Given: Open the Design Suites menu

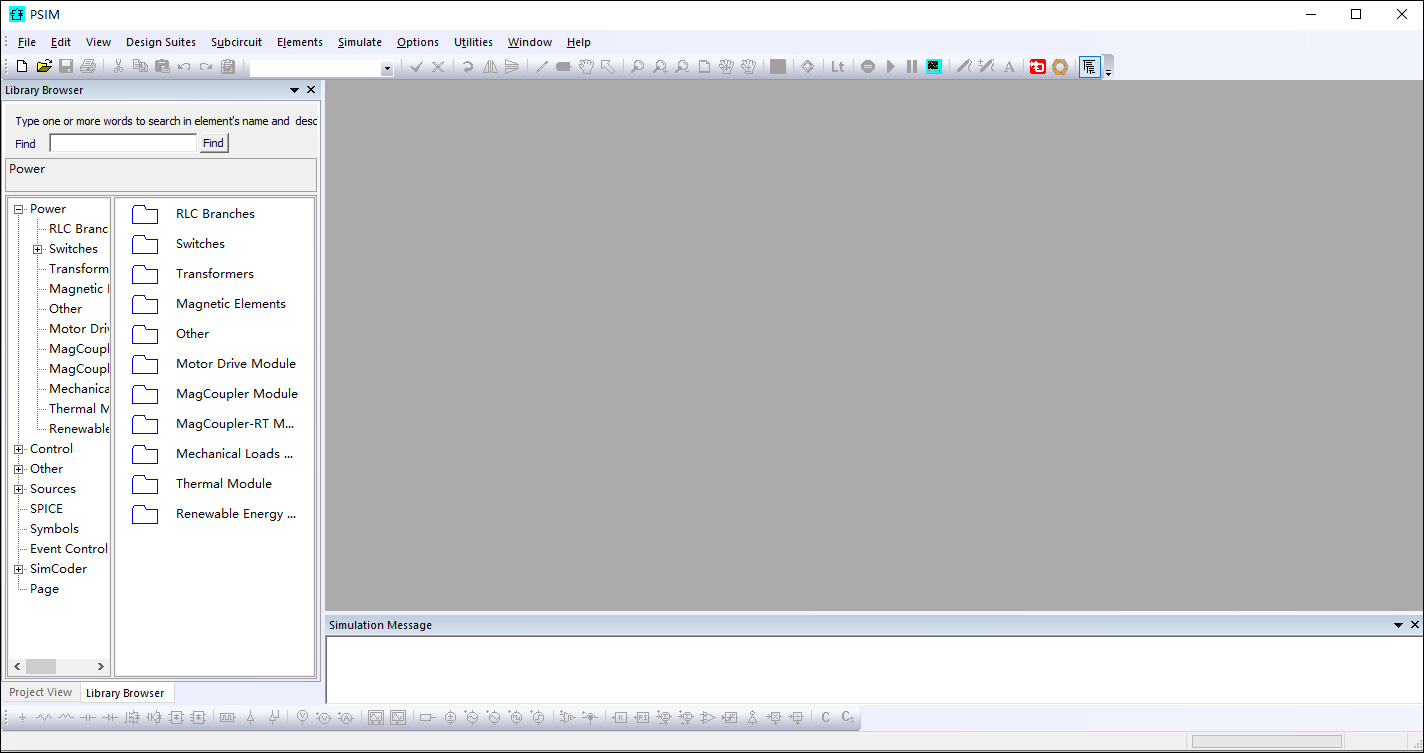Looking at the screenshot, I should tap(161, 42).
